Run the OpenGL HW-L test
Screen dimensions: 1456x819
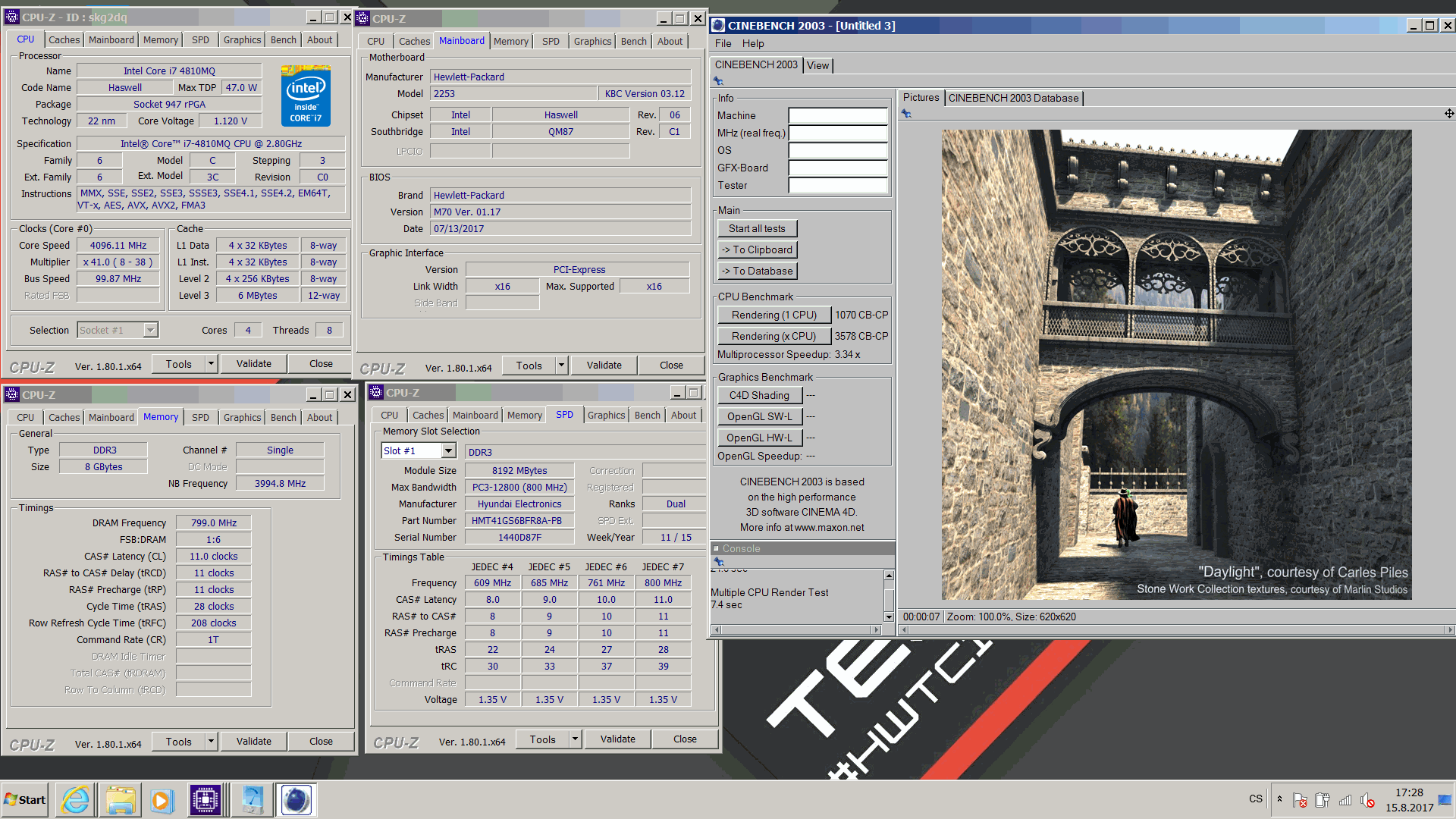click(x=759, y=438)
